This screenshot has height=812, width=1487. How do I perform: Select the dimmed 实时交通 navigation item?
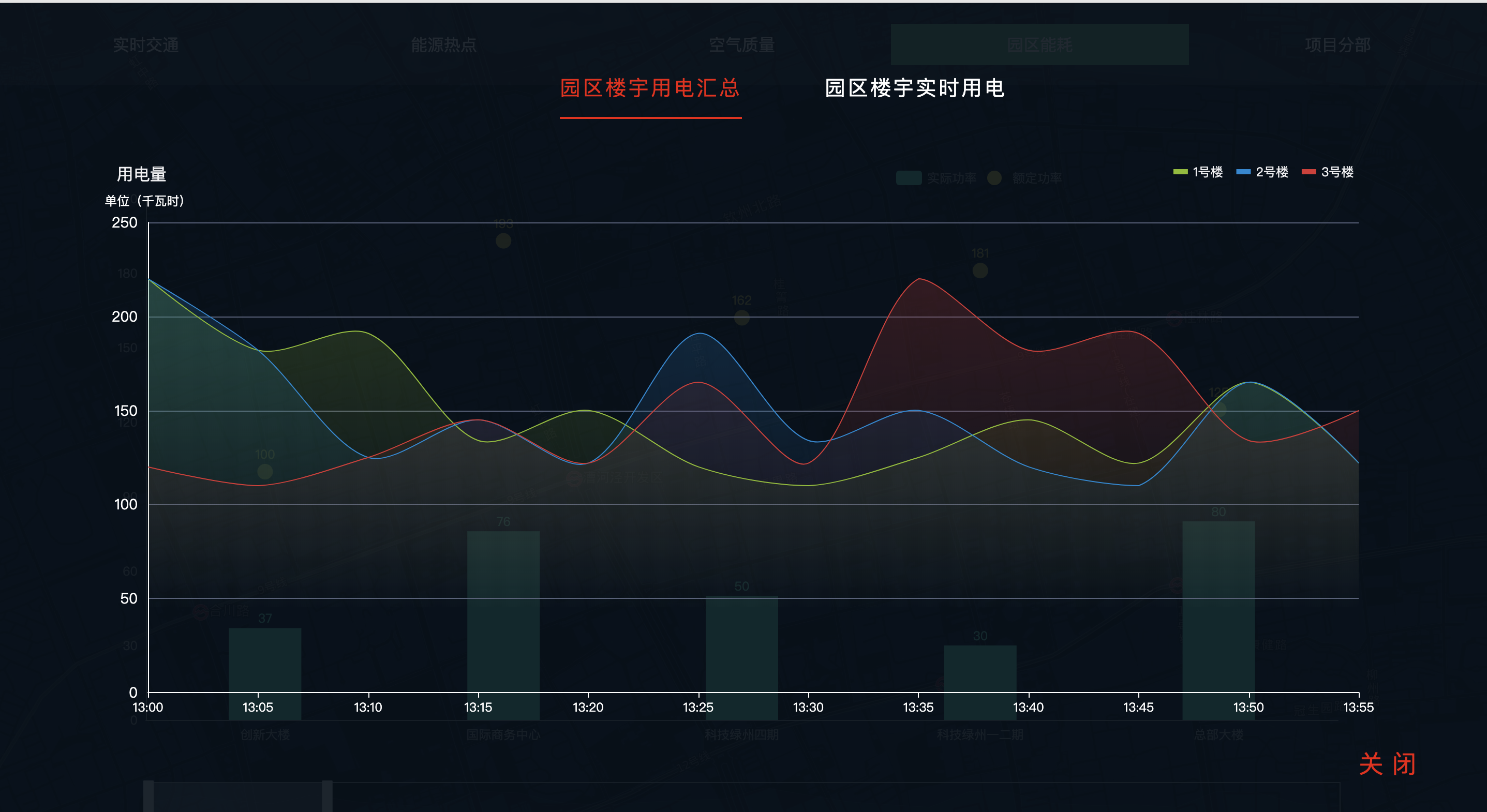(x=145, y=44)
